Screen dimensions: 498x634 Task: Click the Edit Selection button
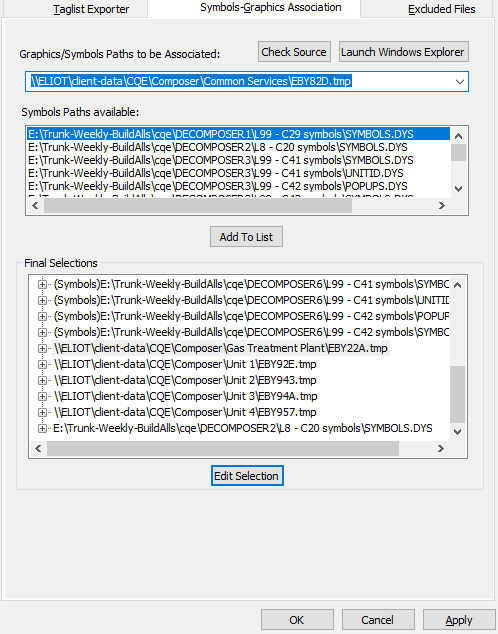point(247,476)
